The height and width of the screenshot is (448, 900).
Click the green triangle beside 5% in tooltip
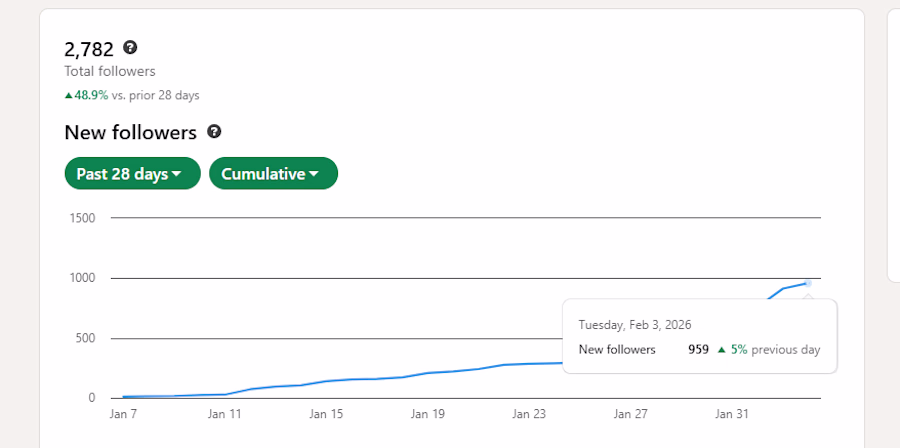click(x=722, y=349)
